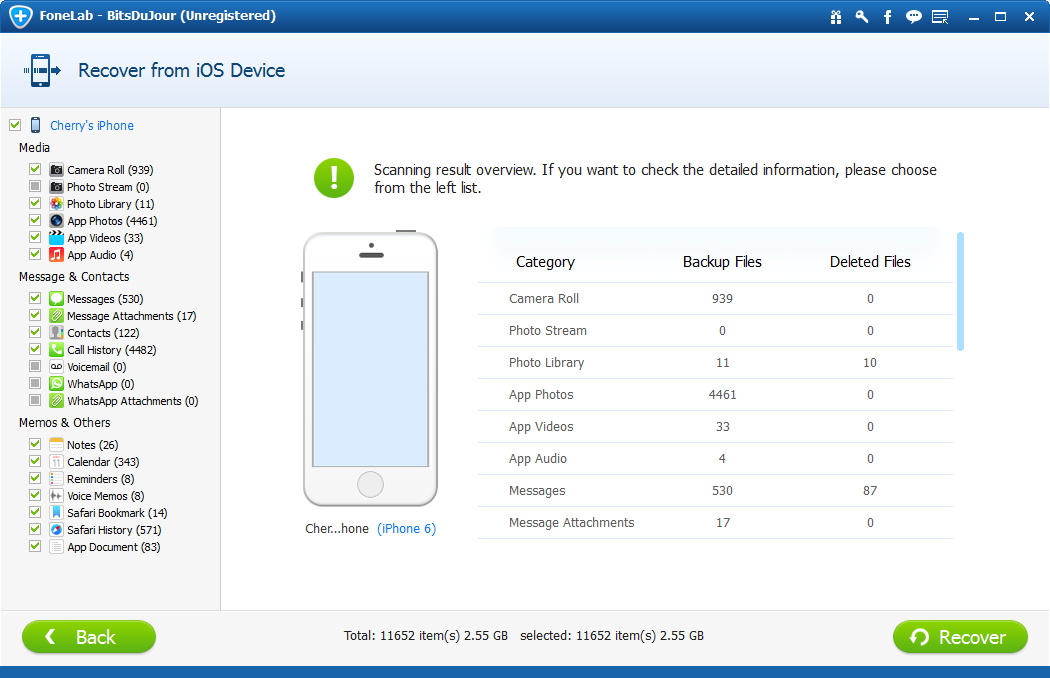Uncheck the Cherry's iPhone checkbox
This screenshot has height=678, width=1050.
[15, 125]
